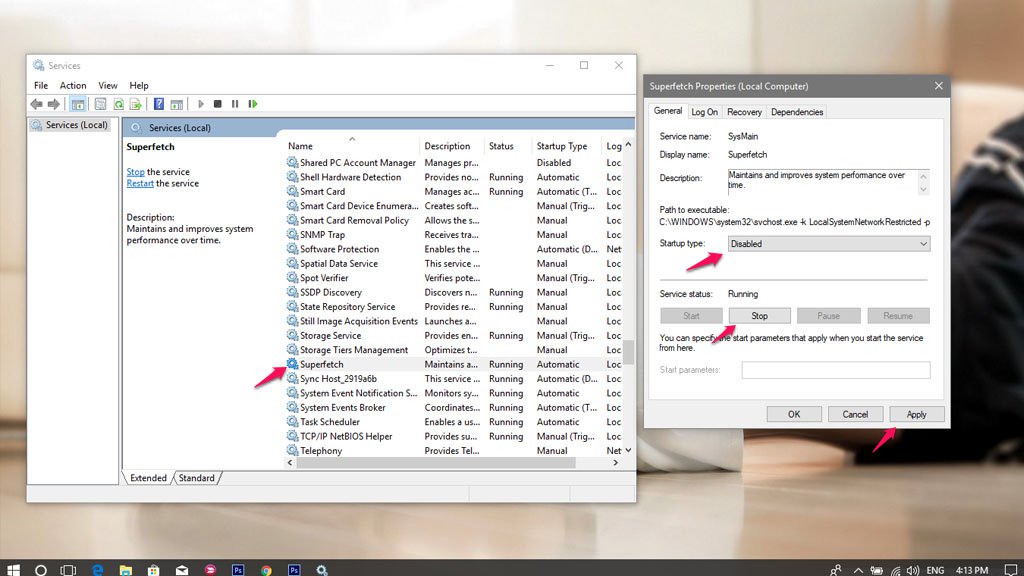1024x576 pixels.
Task: Select General tab in Superfetch Properties
Action: coord(667,111)
